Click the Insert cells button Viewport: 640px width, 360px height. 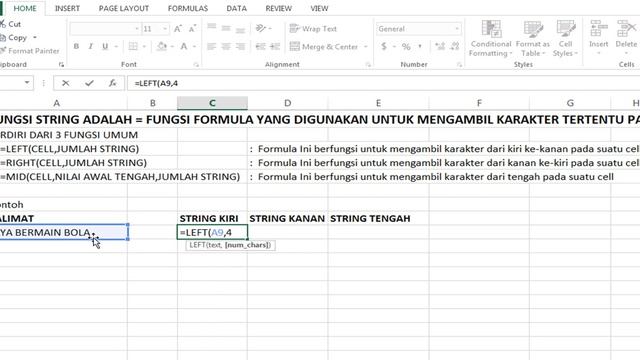point(598,37)
